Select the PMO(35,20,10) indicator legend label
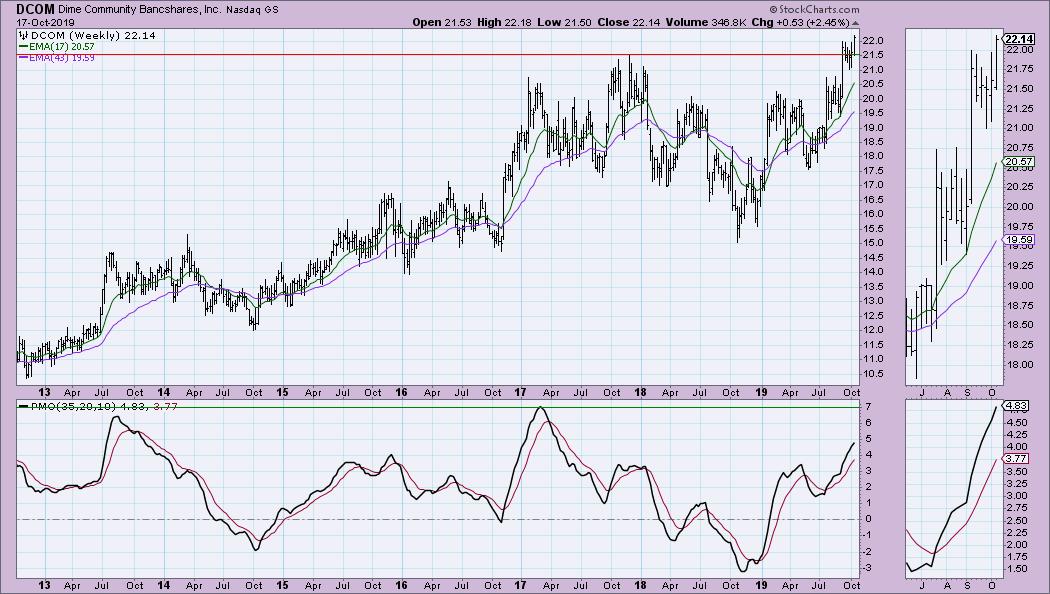The height and width of the screenshot is (594, 1050). tap(104, 406)
